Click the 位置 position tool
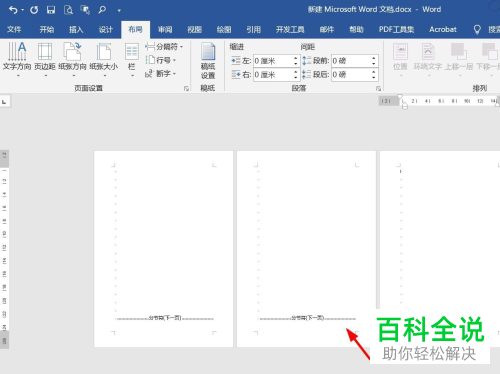Viewport: 500px width, 374px height. 400,59
